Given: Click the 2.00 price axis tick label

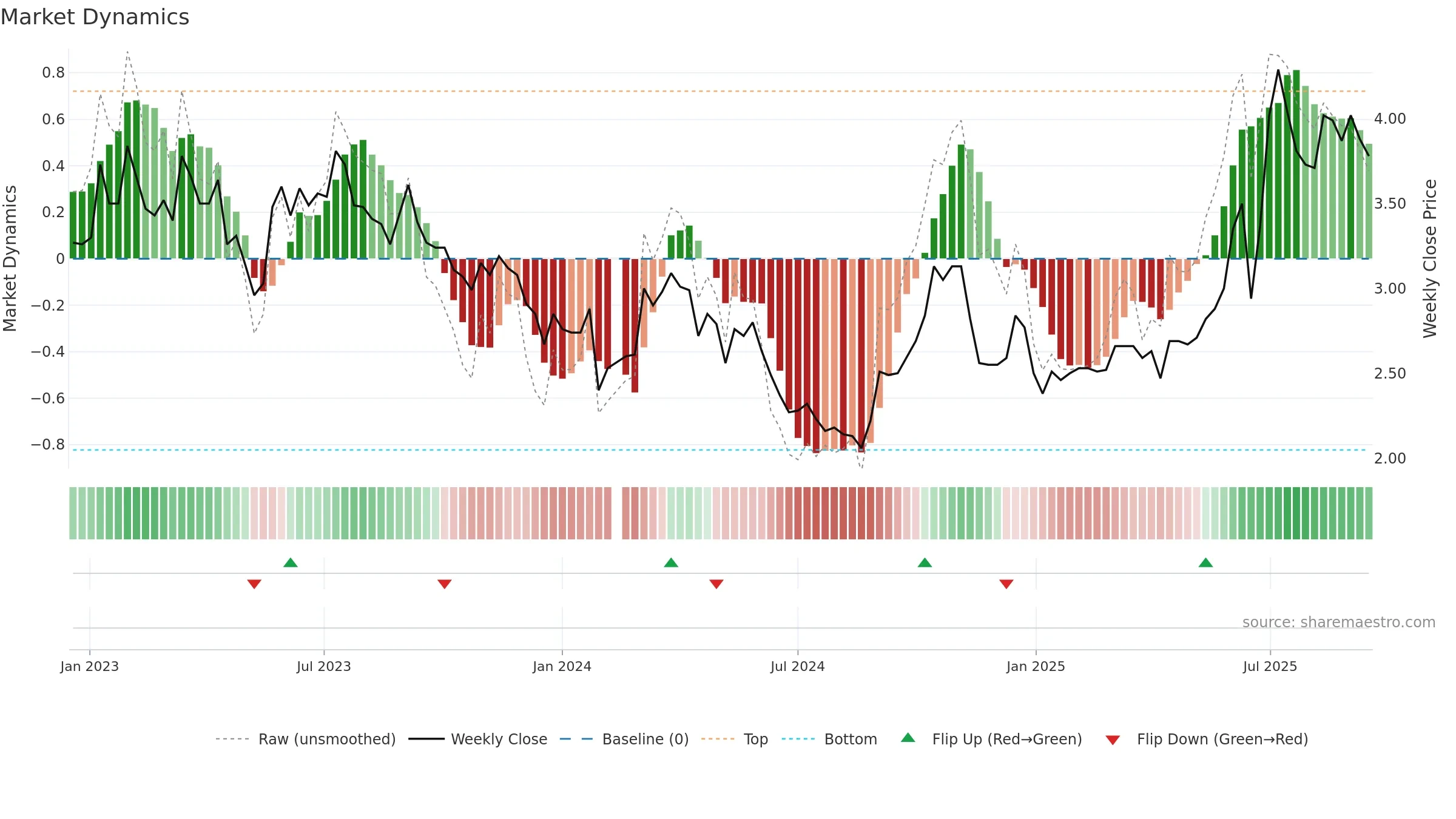Looking at the screenshot, I should (1390, 459).
